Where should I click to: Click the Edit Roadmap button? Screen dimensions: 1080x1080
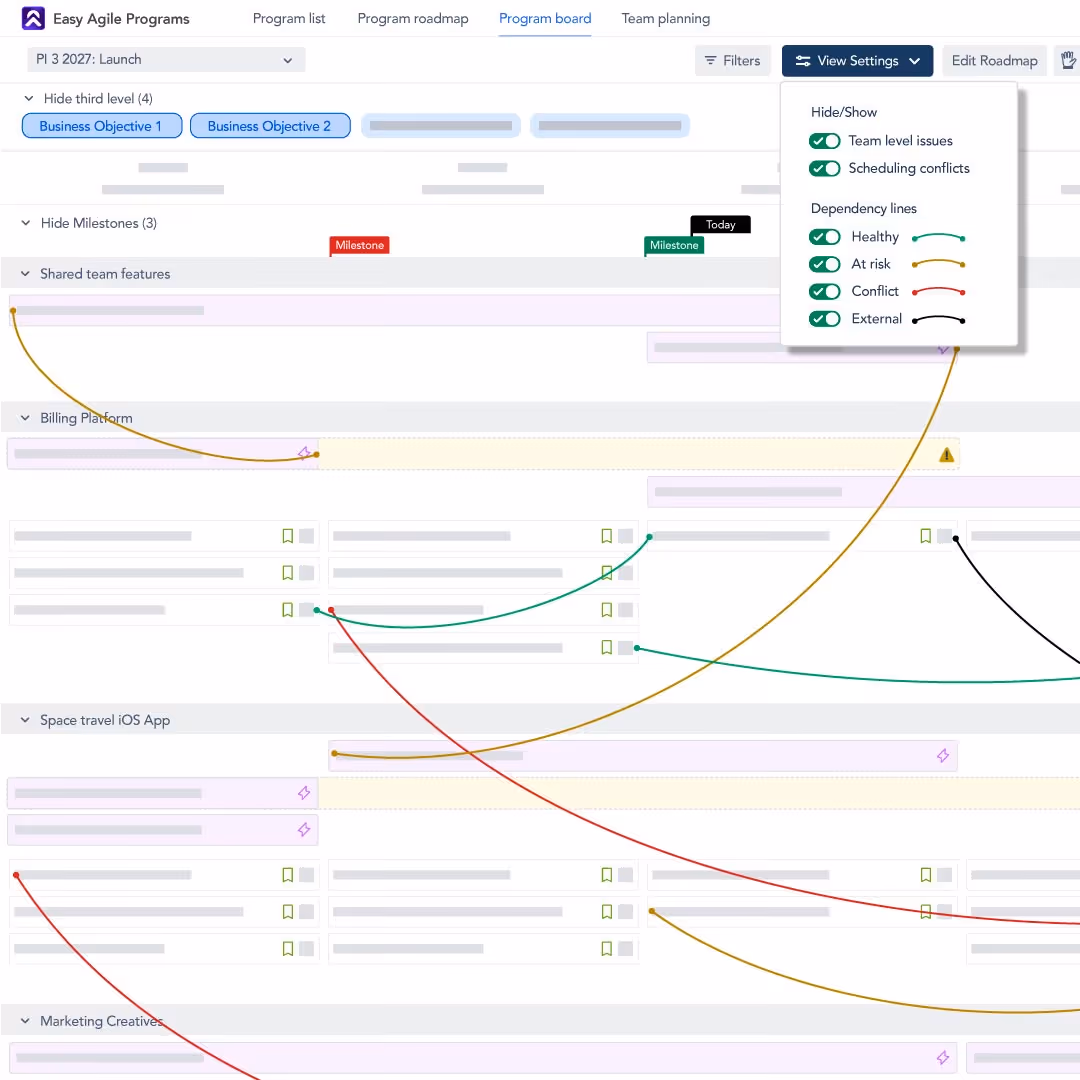pos(994,60)
